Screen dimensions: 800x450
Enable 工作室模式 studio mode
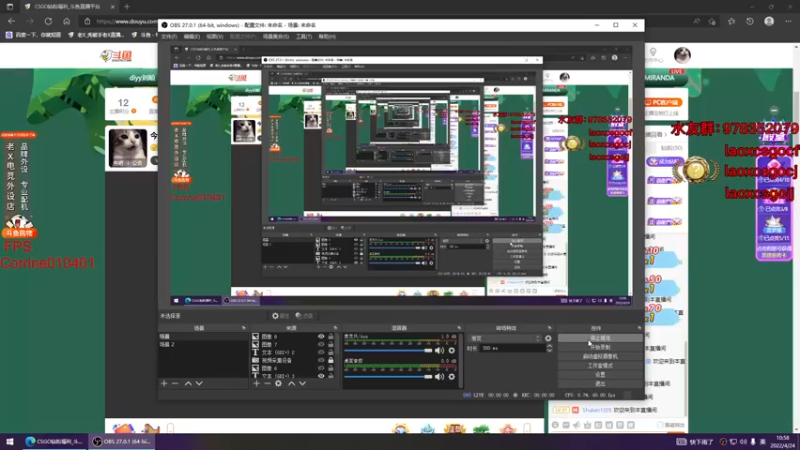point(600,366)
